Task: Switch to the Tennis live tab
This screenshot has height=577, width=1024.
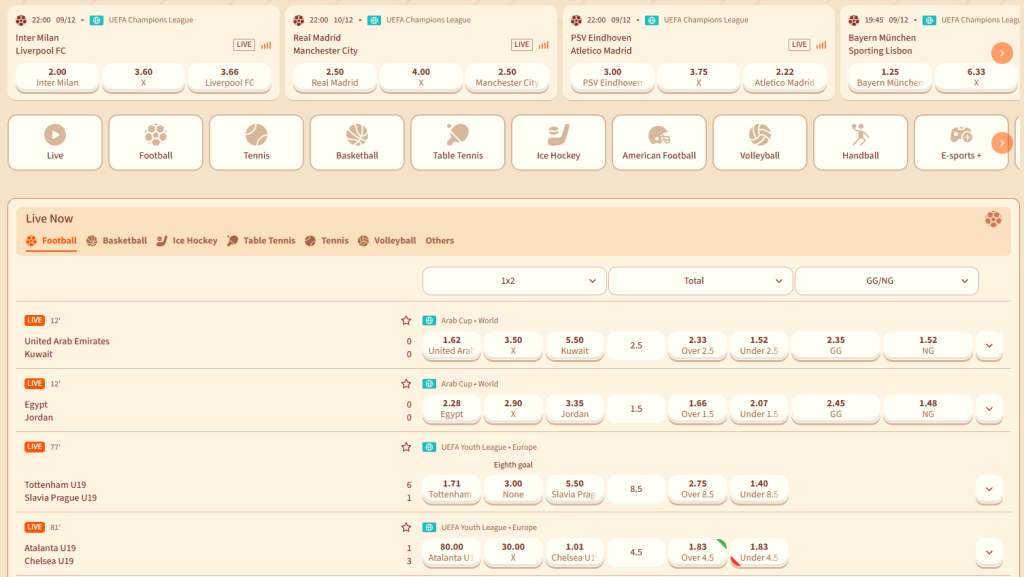Action: (327, 241)
